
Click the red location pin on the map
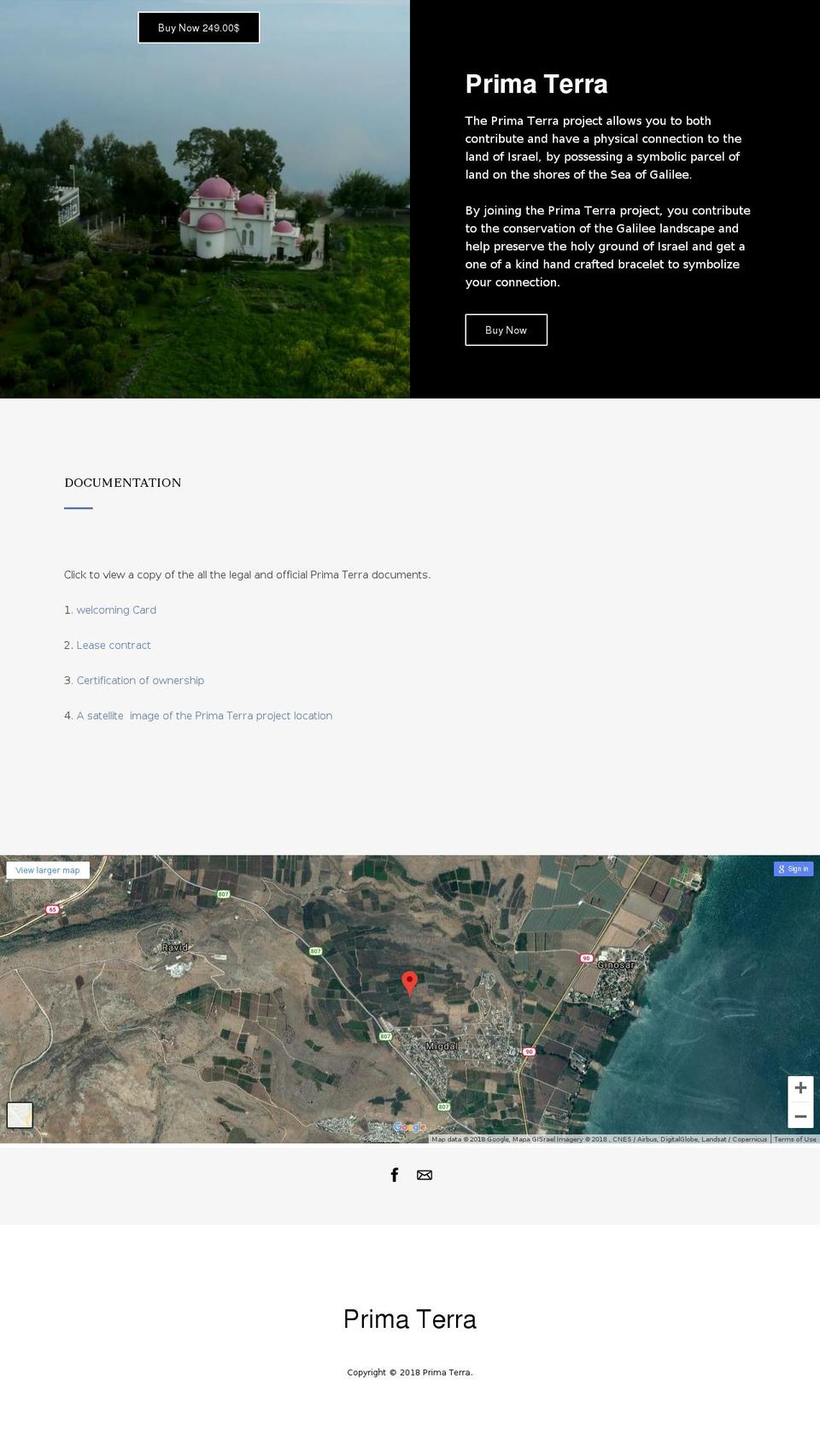(410, 983)
